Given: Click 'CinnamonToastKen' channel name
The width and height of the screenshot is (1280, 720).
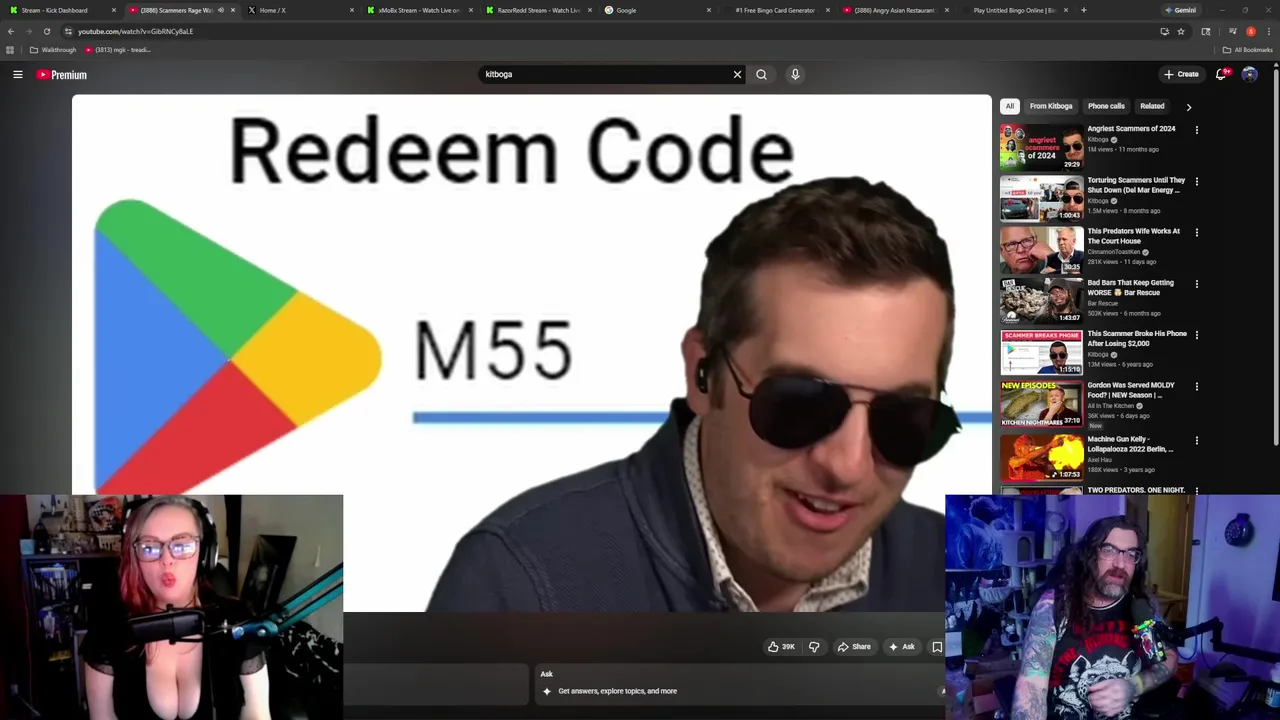Looking at the screenshot, I should [x=1114, y=252].
